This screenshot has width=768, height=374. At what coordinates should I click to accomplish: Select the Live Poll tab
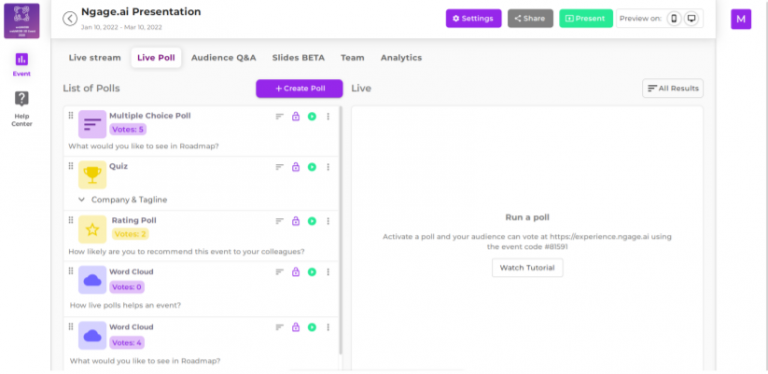156,58
